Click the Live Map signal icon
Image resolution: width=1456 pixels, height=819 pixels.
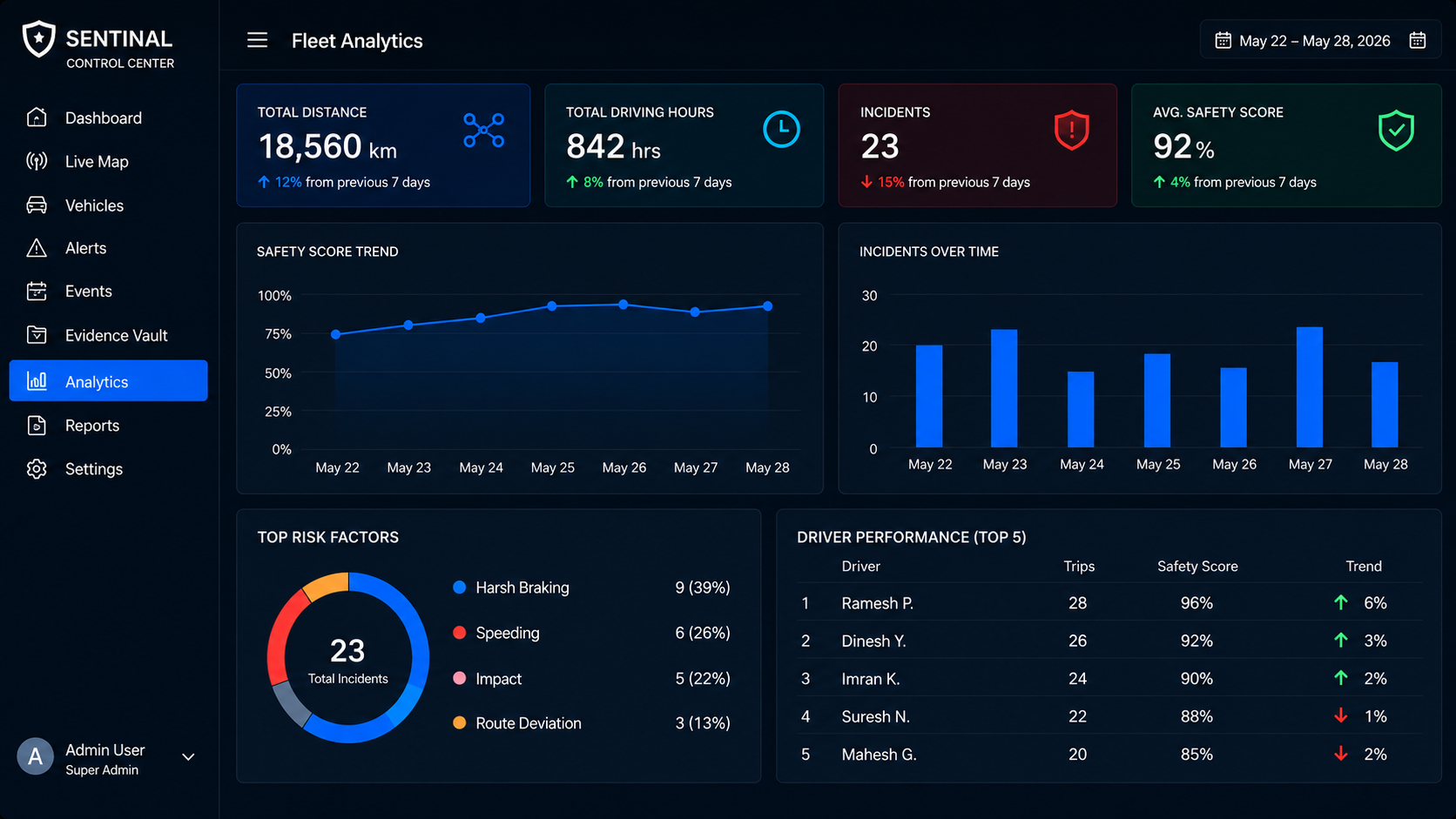[37, 161]
